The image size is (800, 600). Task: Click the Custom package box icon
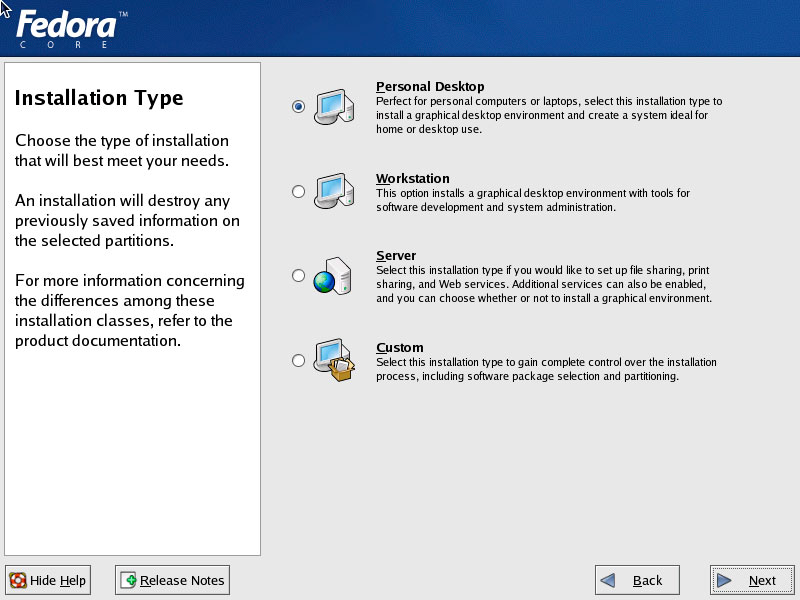click(334, 360)
